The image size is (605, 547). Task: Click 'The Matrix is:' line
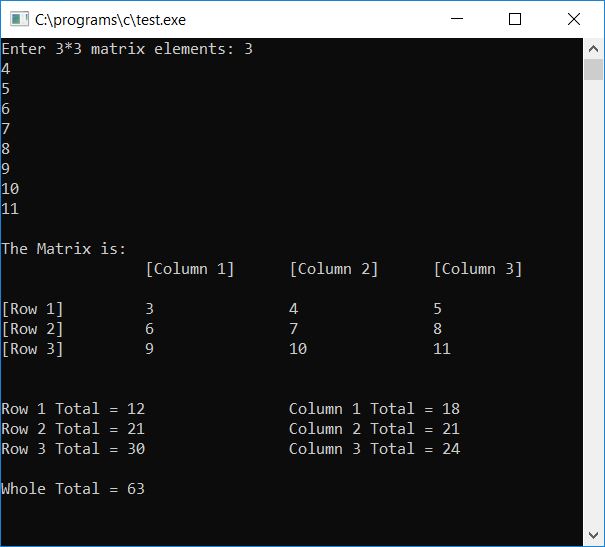tap(64, 249)
